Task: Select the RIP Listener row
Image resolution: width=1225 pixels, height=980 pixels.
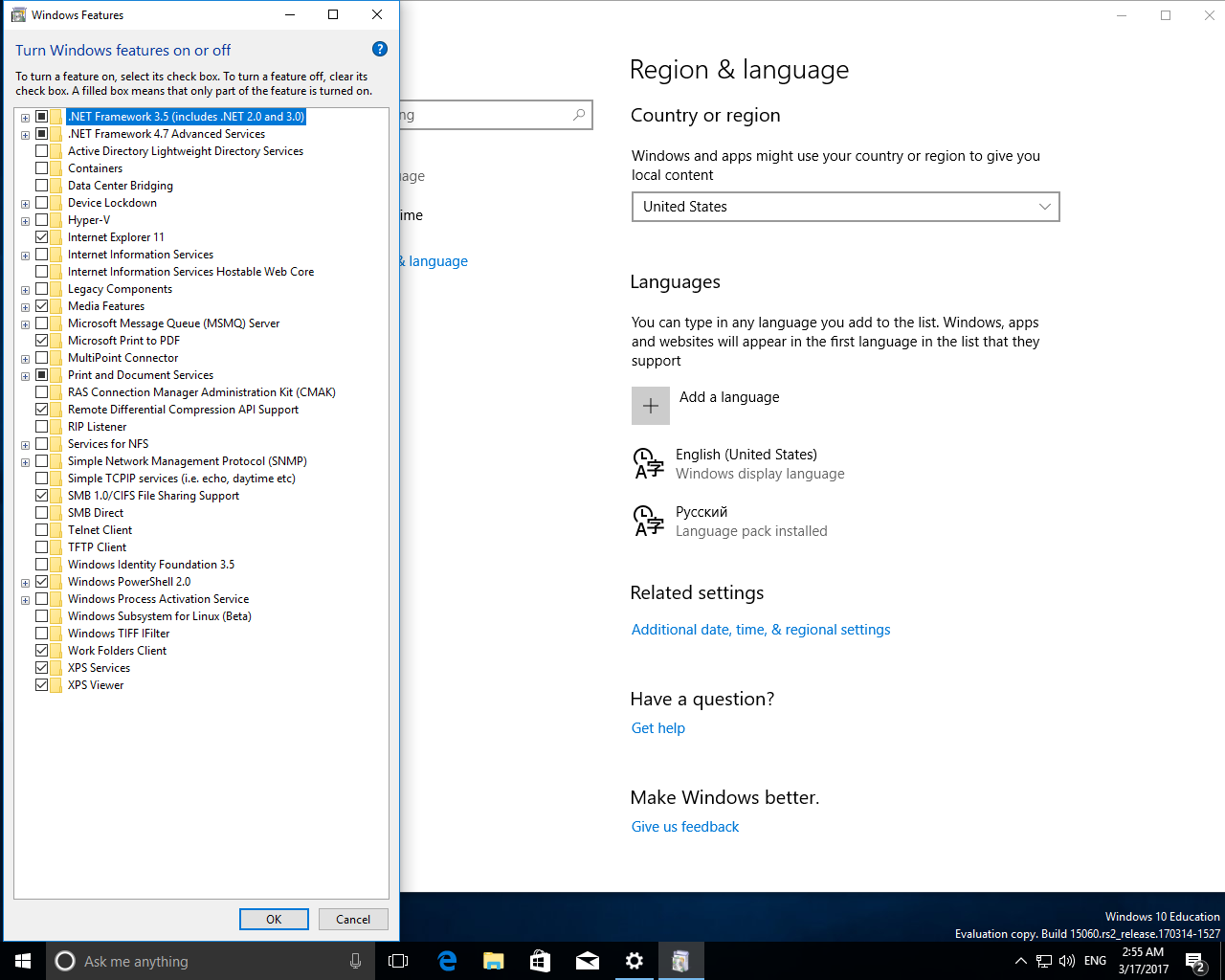Action: tap(97, 427)
